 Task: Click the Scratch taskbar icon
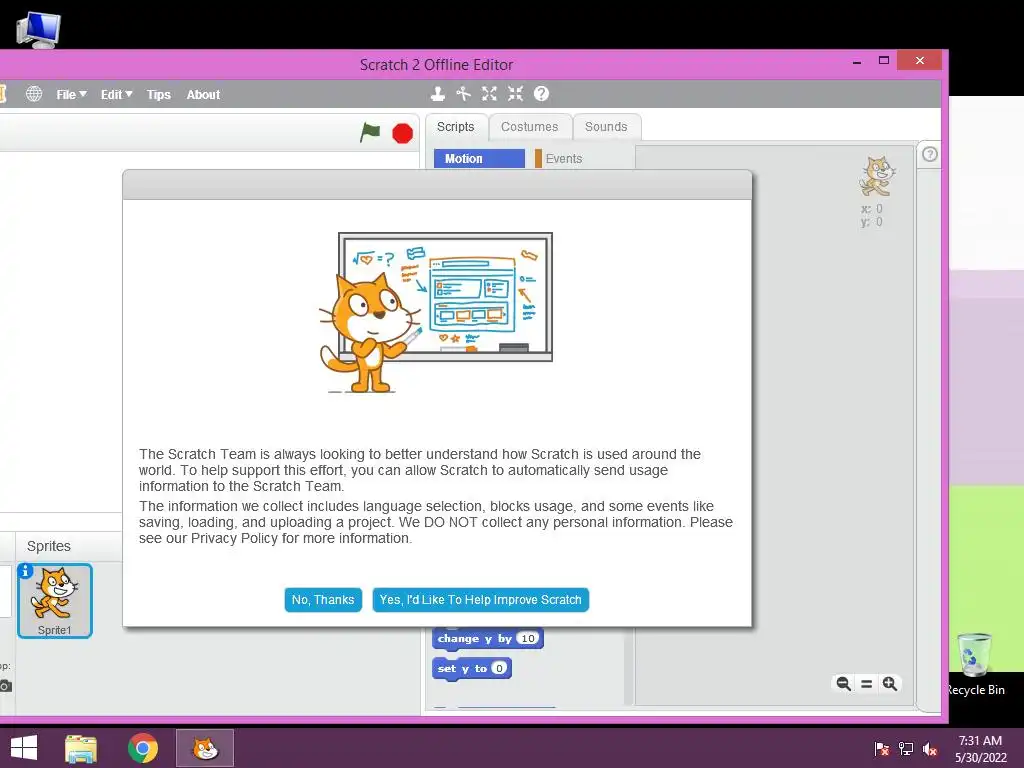coord(205,748)
